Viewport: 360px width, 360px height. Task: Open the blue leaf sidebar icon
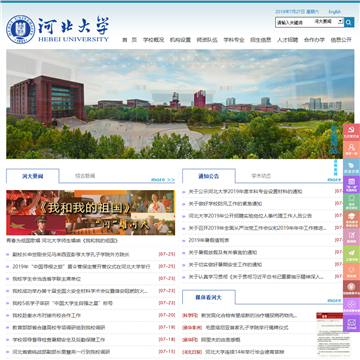(351, 167)
